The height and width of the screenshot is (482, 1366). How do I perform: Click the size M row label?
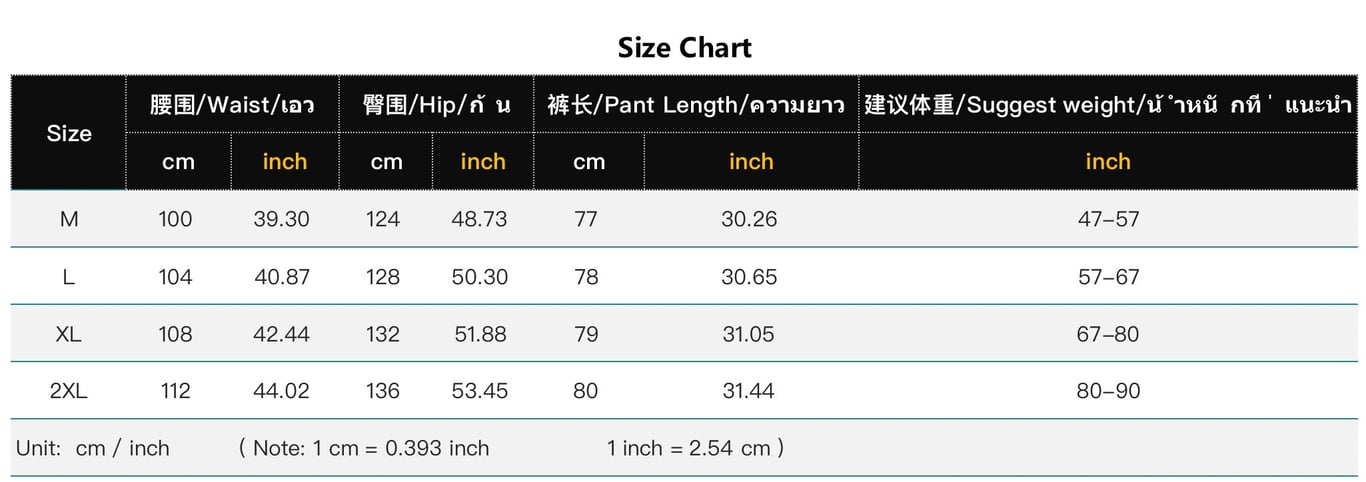pyautogui.click(x=69, y=219)
